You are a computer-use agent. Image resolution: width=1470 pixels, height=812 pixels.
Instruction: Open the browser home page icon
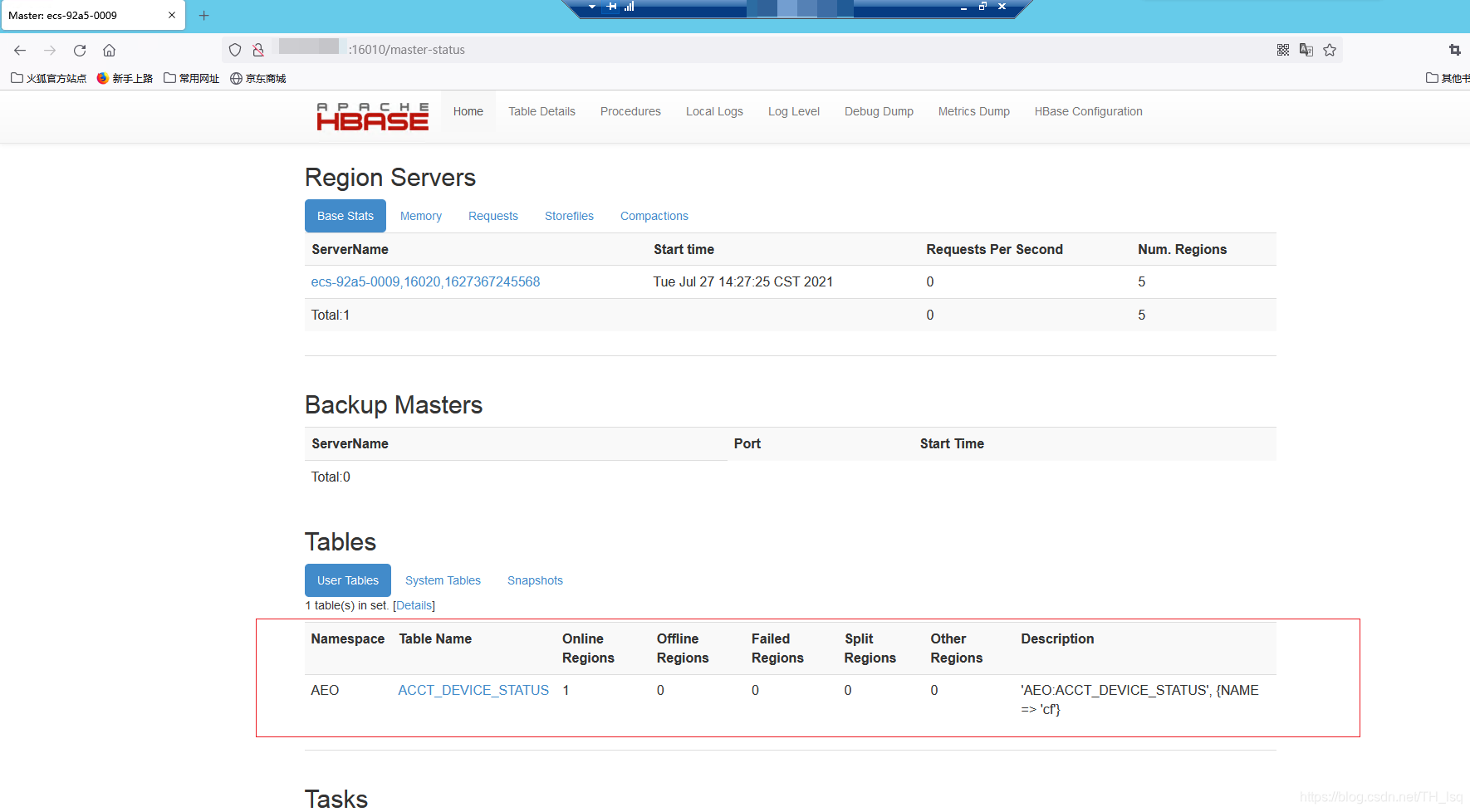pyautogui.click(x=109, y=50)
